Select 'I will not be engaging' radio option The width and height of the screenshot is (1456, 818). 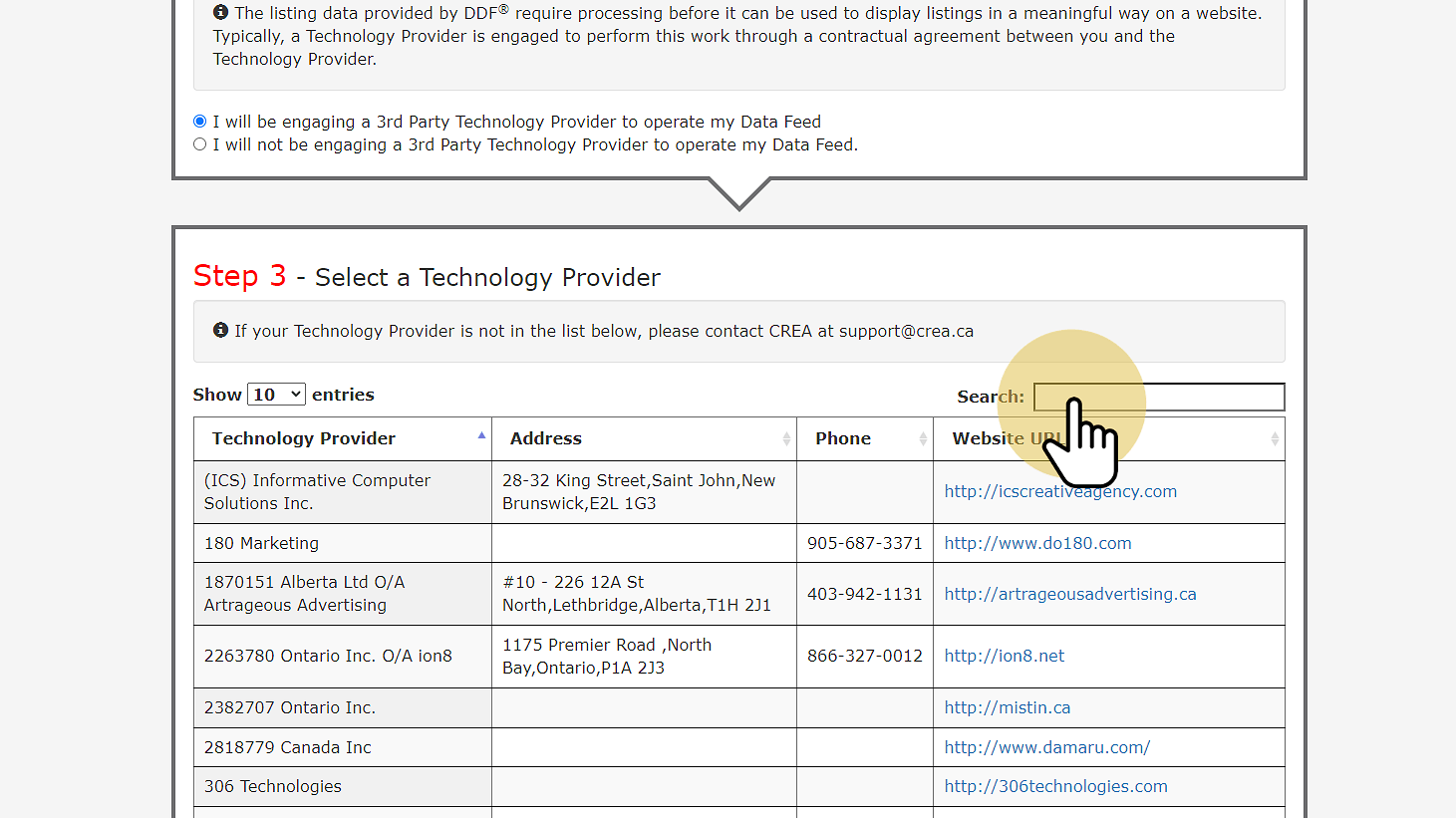tap(200, 144)
